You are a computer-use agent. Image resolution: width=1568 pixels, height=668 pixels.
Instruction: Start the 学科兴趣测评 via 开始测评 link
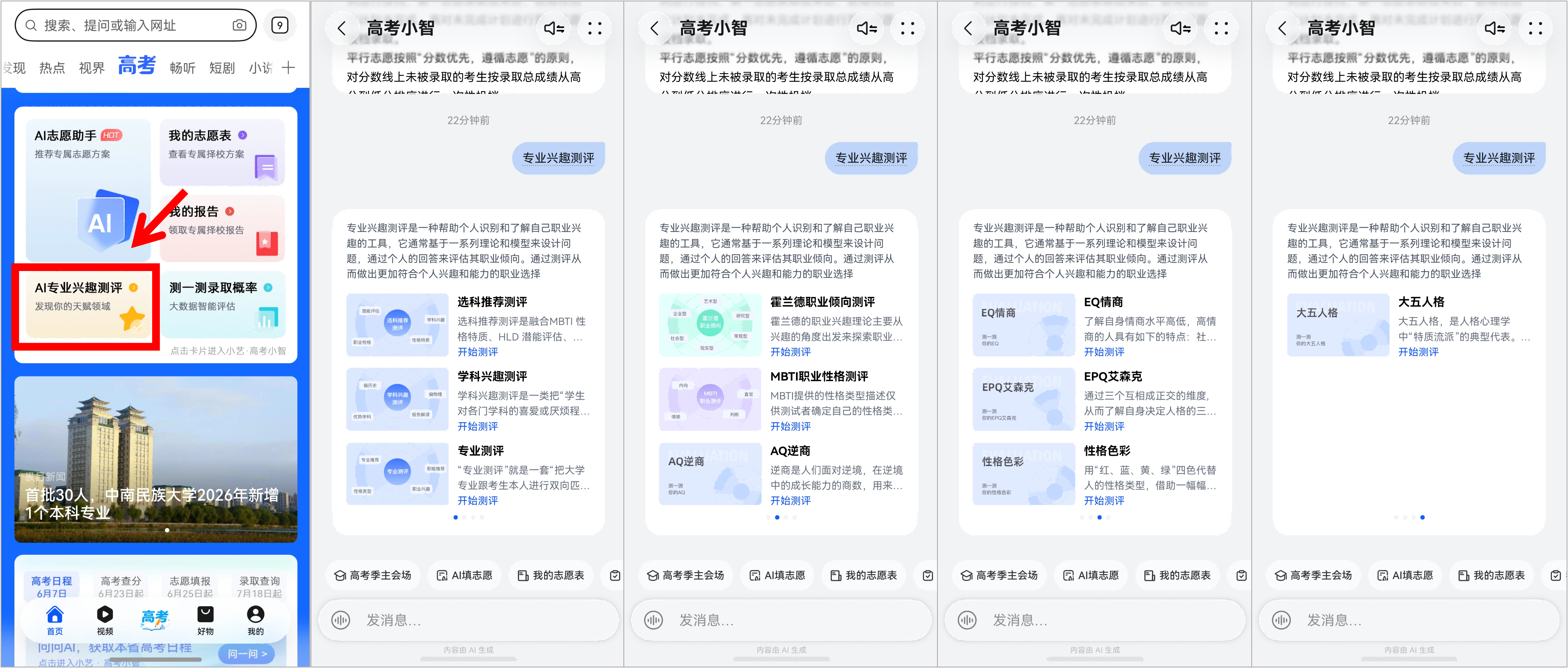coord(478,426)
